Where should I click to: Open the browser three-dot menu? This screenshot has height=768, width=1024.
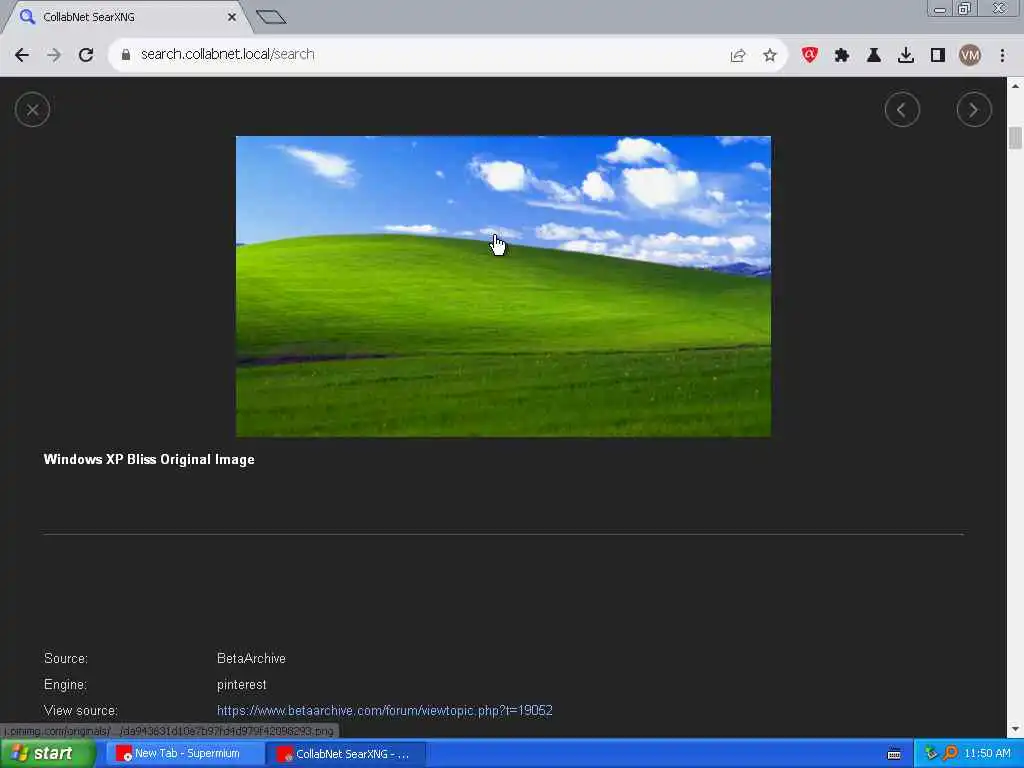(x=1002, y=55)
